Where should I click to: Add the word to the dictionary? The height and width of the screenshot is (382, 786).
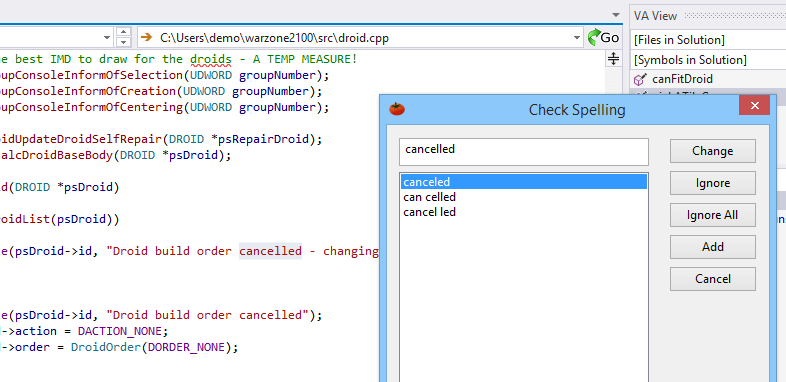(x=712, y=247)
